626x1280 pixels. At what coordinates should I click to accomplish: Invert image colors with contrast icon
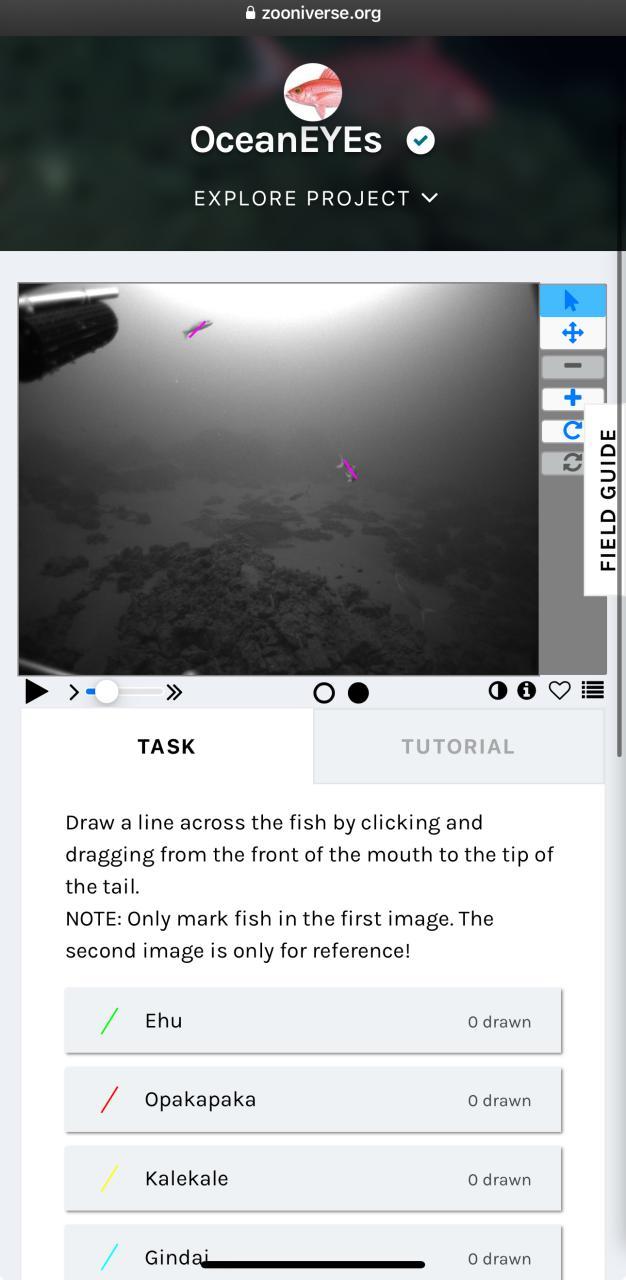tap(497, 690)
